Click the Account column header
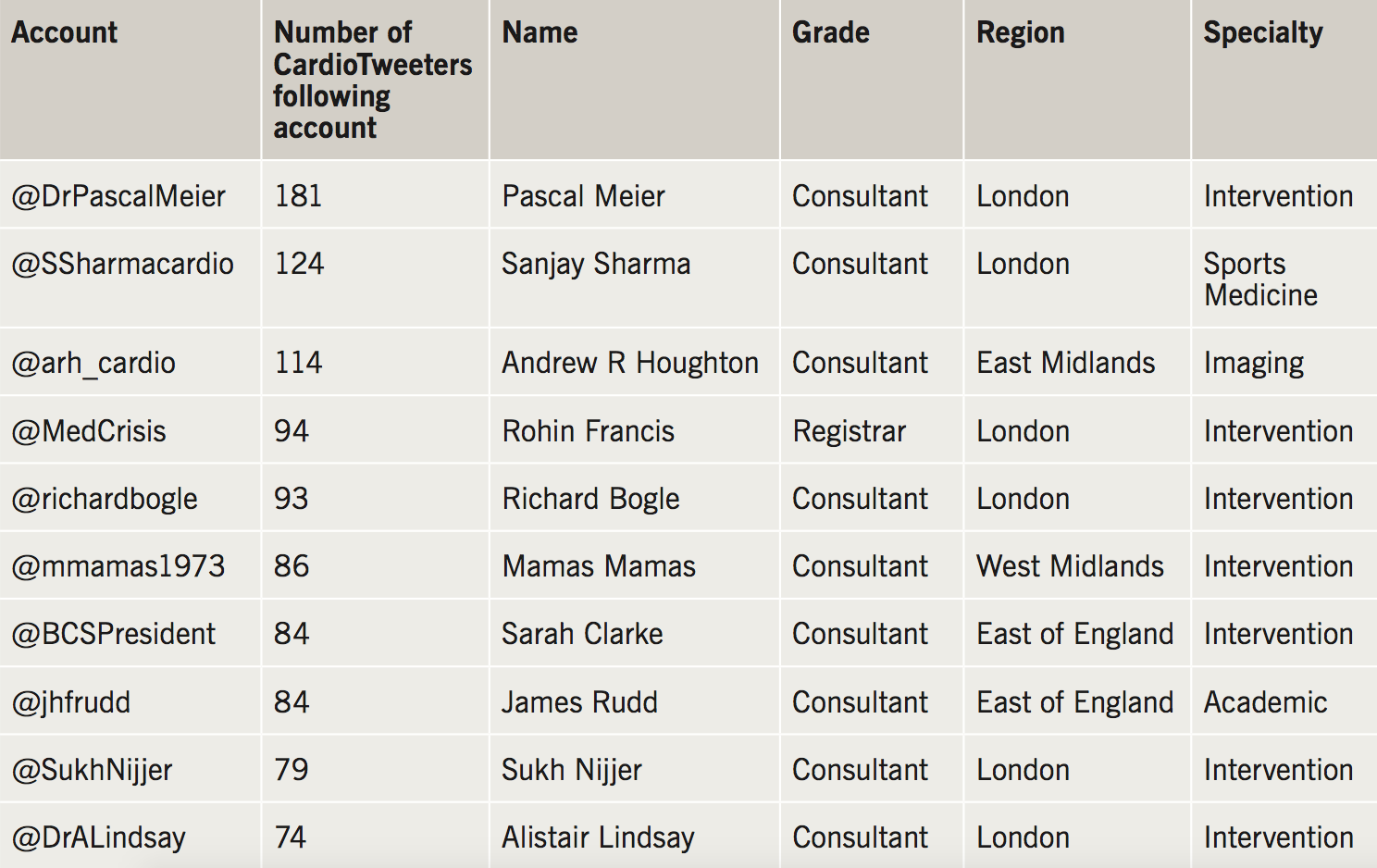 click(65, 33)
